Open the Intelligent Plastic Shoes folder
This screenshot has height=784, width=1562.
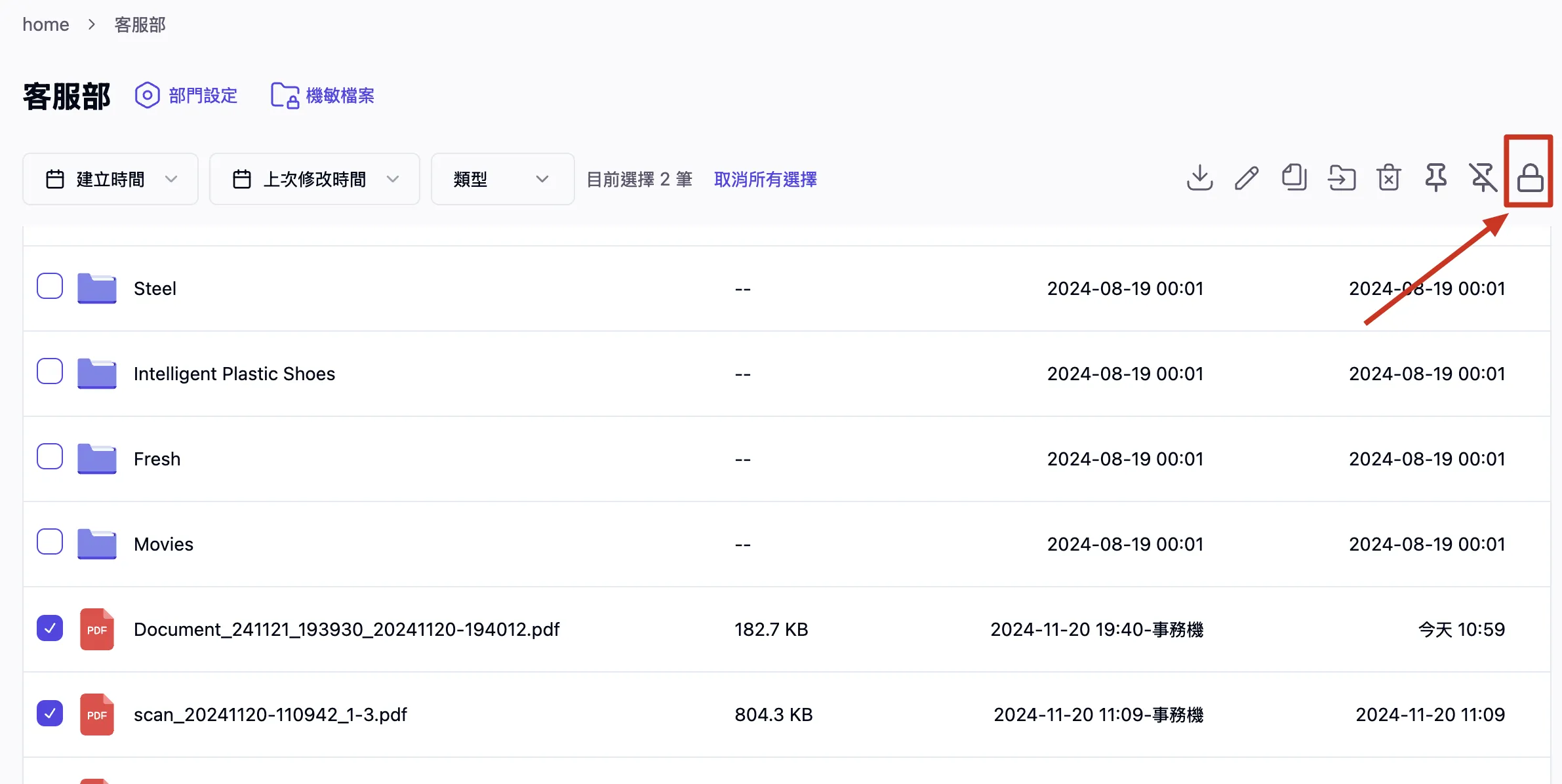[234, 374]
